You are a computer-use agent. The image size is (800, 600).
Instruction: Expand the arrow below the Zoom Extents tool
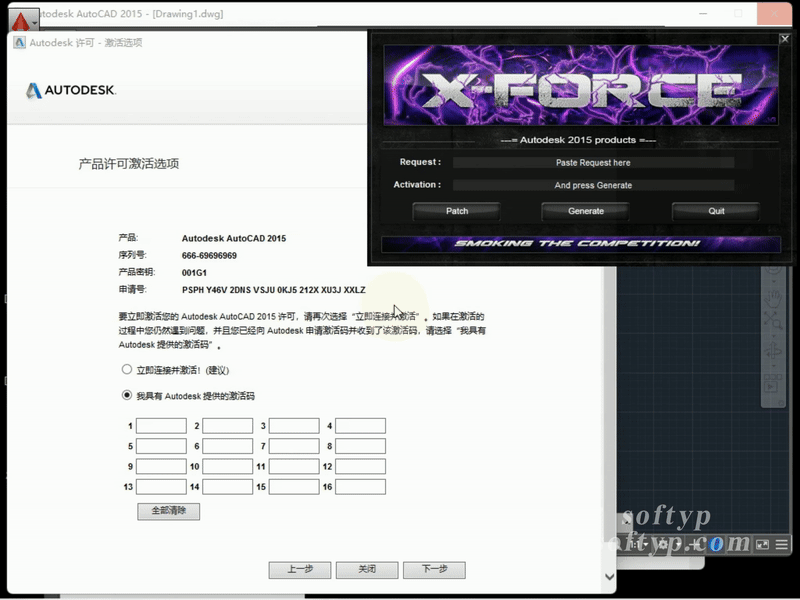[773, 335]
